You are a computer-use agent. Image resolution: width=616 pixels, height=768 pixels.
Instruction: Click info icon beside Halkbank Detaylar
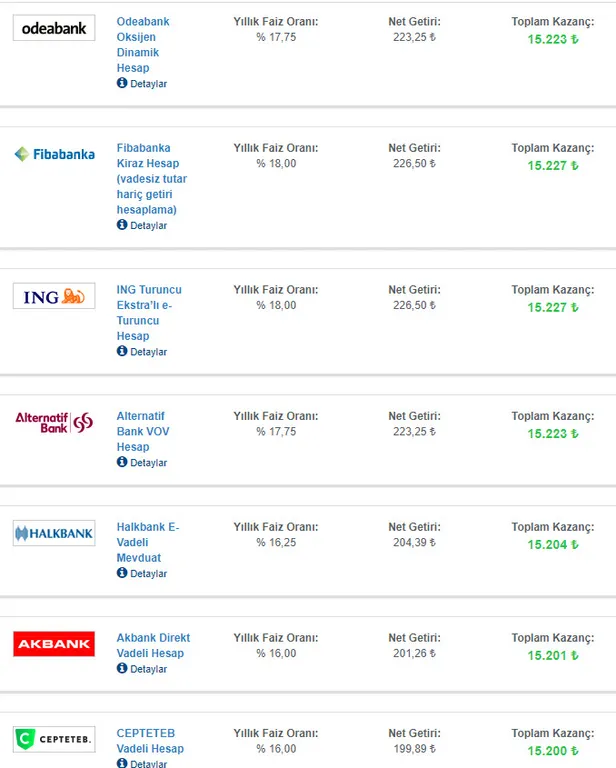click(x=122, y=573)
